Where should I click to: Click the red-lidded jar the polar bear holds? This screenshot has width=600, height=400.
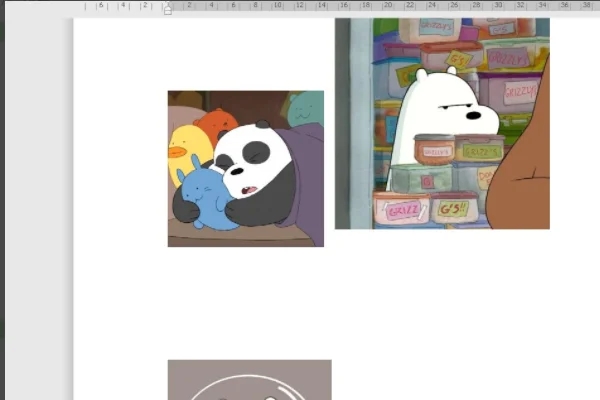(x=434, y=149)
